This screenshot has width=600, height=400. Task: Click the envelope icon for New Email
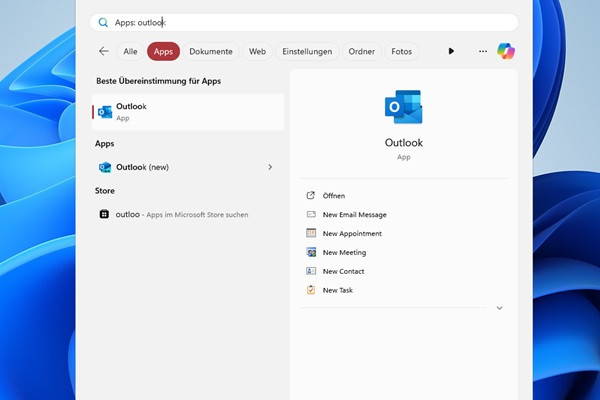click(x=311, y=214)
